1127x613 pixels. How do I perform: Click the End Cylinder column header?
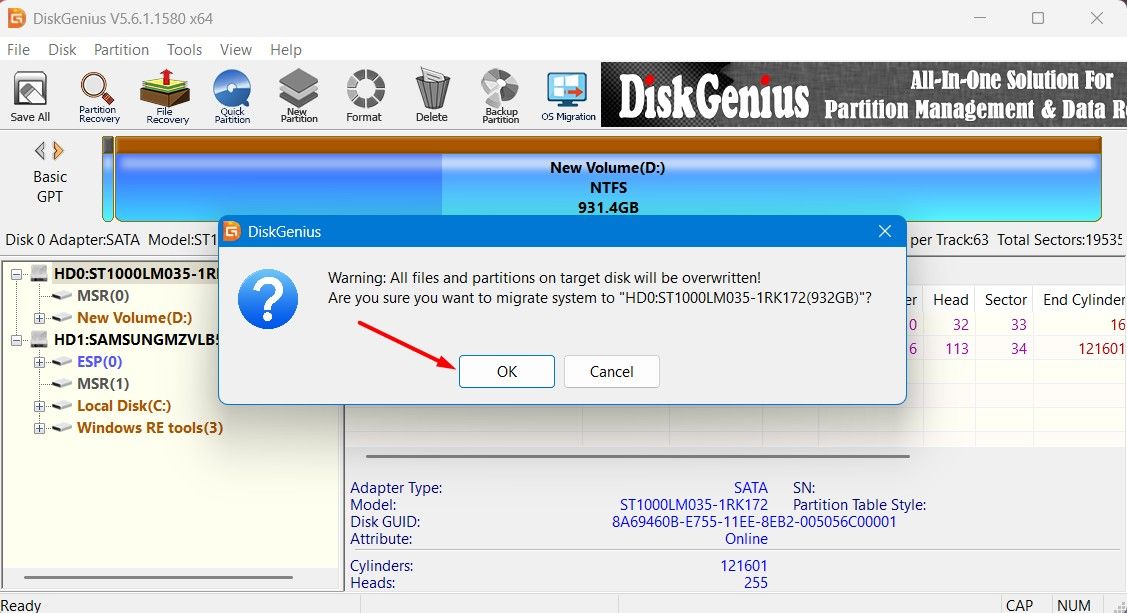1081,300
